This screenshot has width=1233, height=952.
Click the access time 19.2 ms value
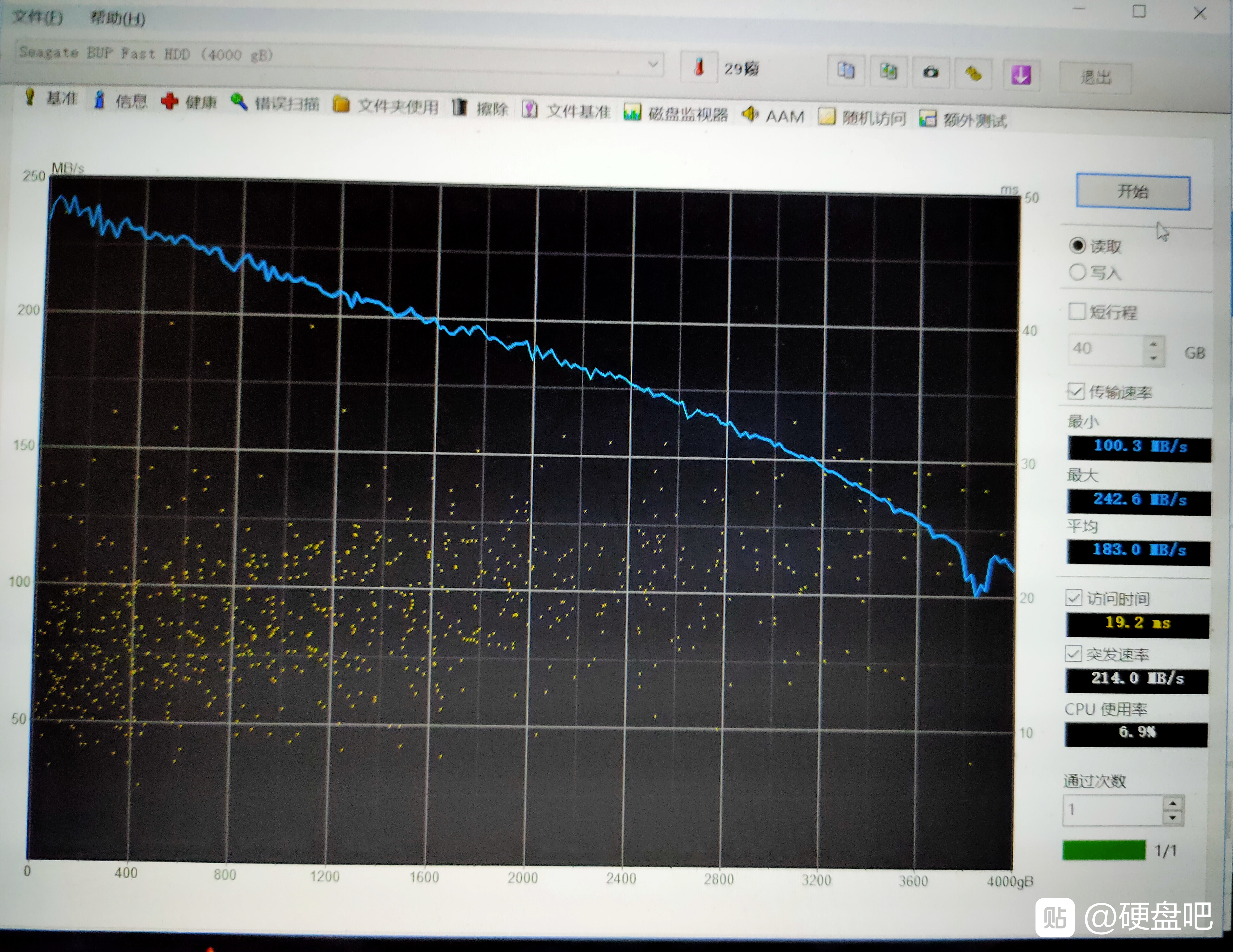pyautogui.click(x=1138, y=625)
